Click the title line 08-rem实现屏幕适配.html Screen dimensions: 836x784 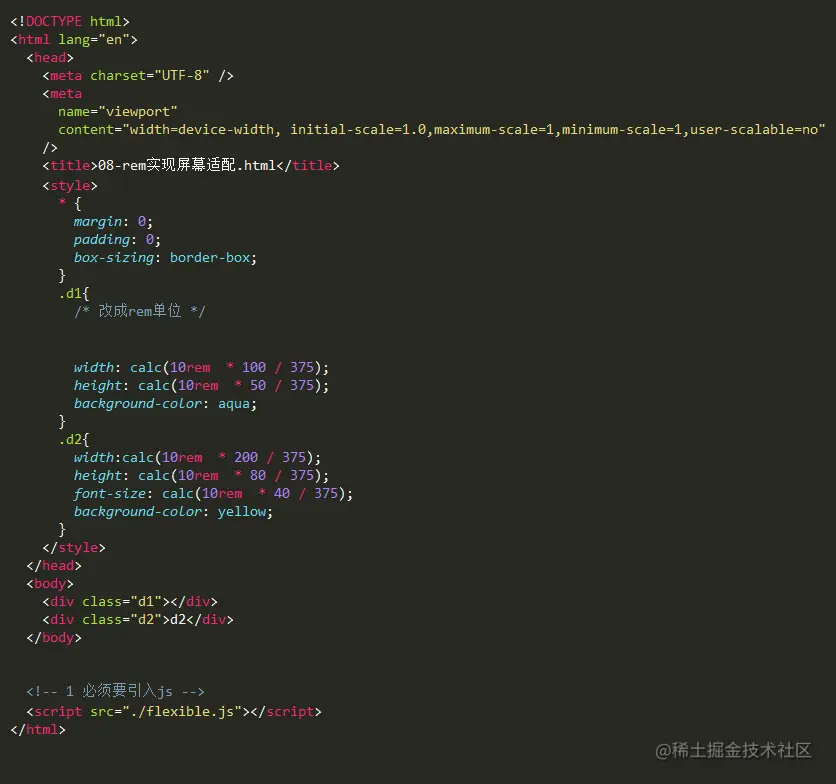(x=191, y=165)
